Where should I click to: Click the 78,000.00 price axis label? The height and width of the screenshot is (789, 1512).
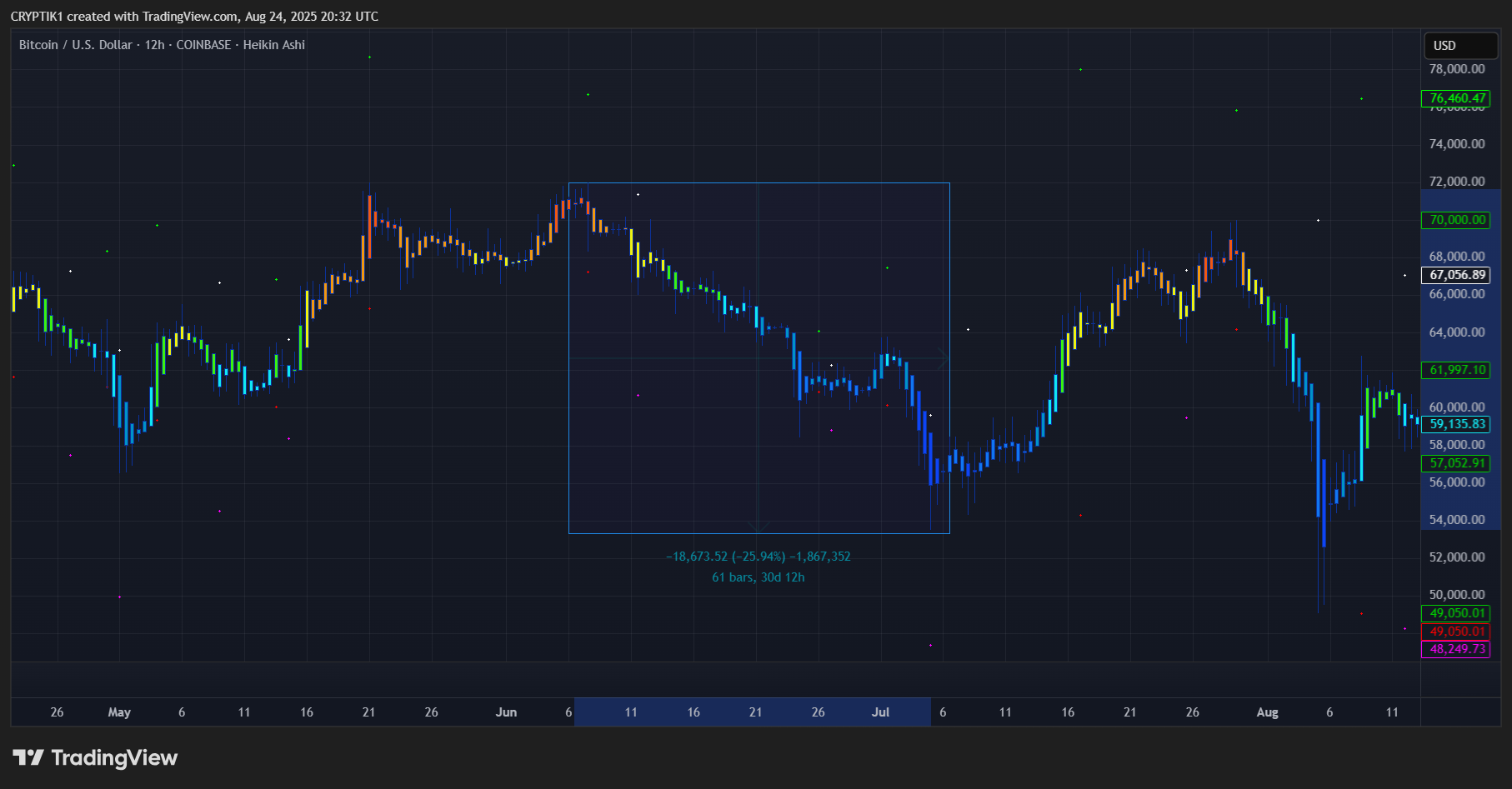1457,69
